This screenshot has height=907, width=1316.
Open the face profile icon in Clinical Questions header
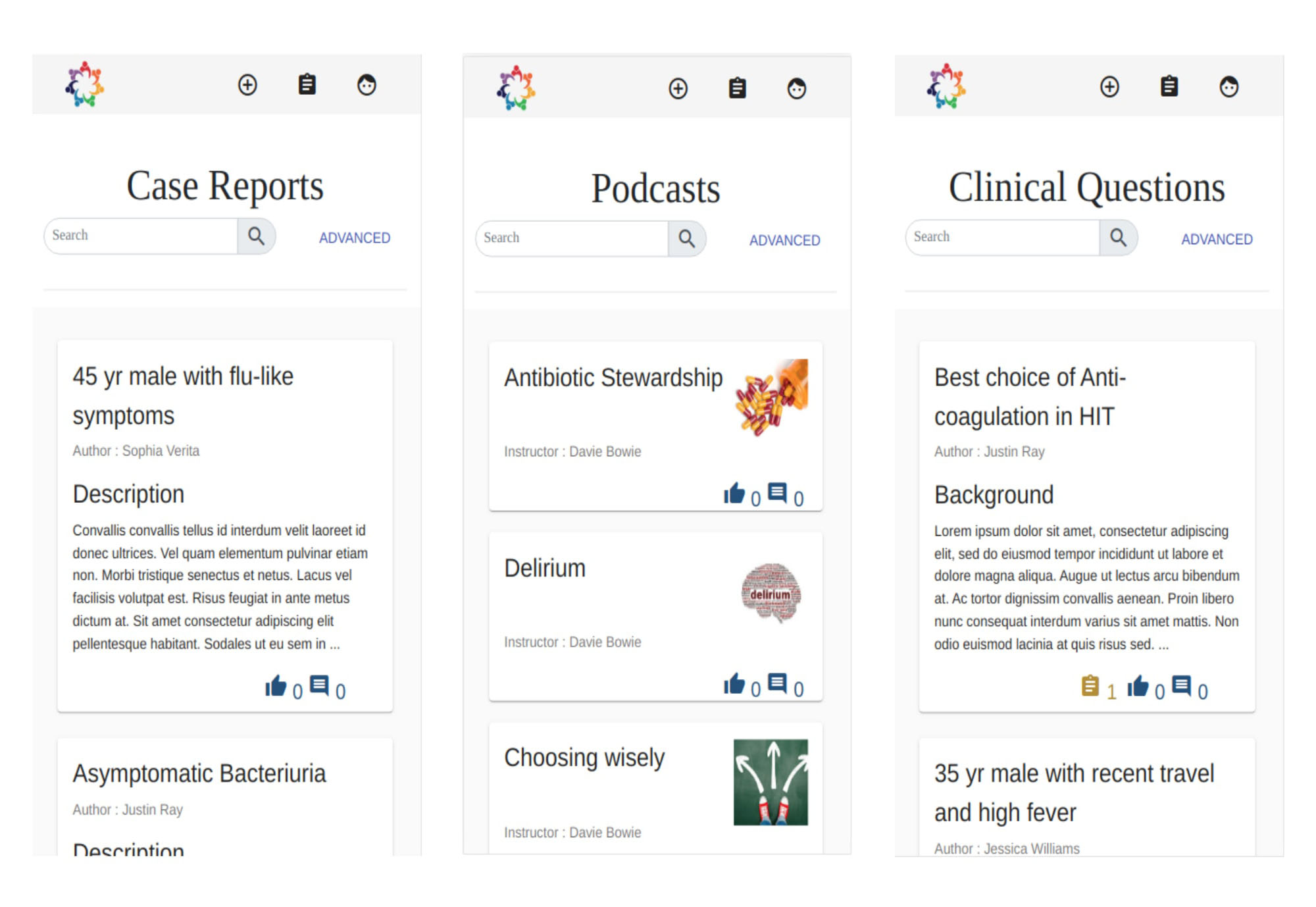1228,87
